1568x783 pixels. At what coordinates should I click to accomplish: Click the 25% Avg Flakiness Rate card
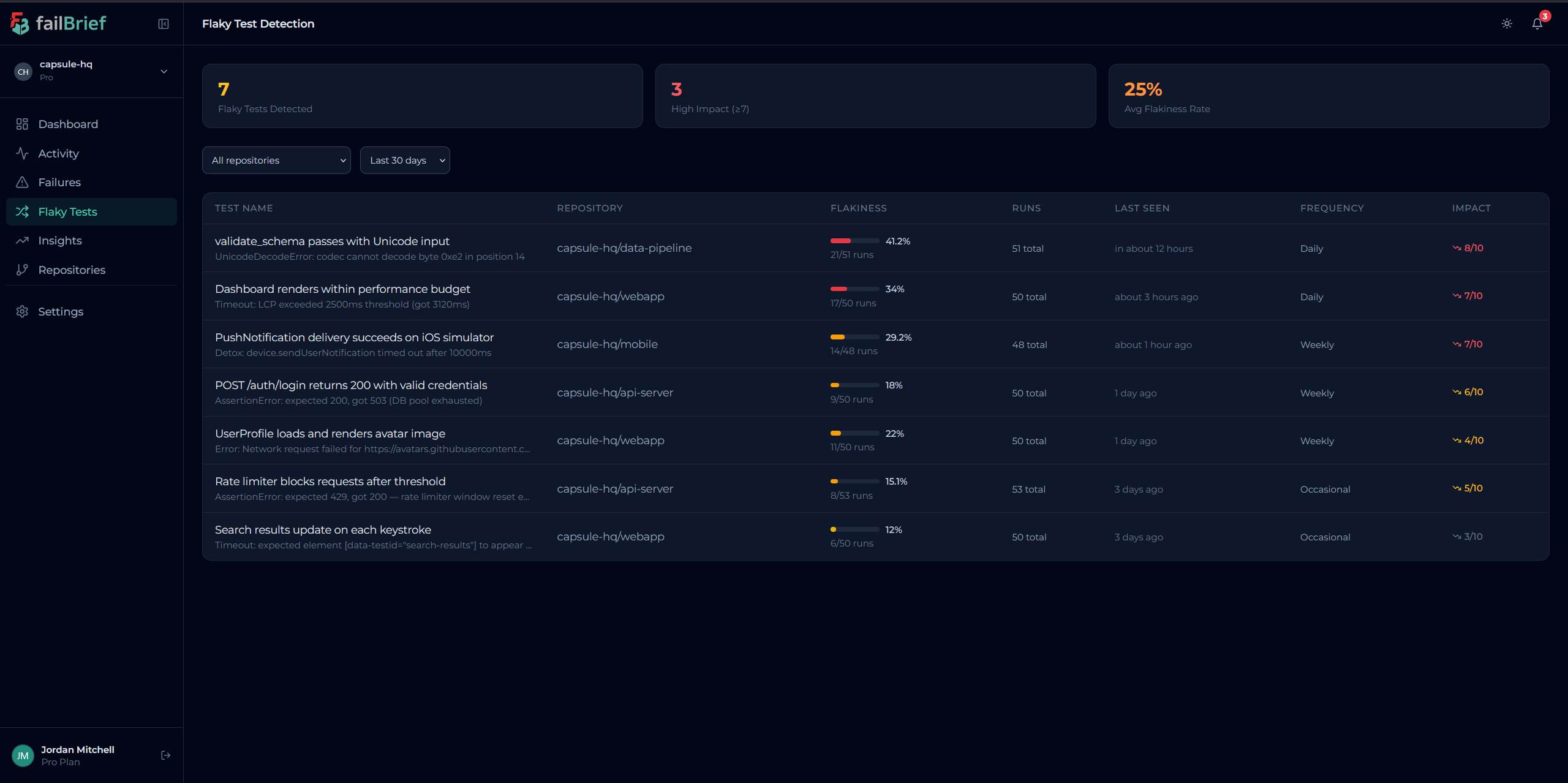[x=1329, y=96]
